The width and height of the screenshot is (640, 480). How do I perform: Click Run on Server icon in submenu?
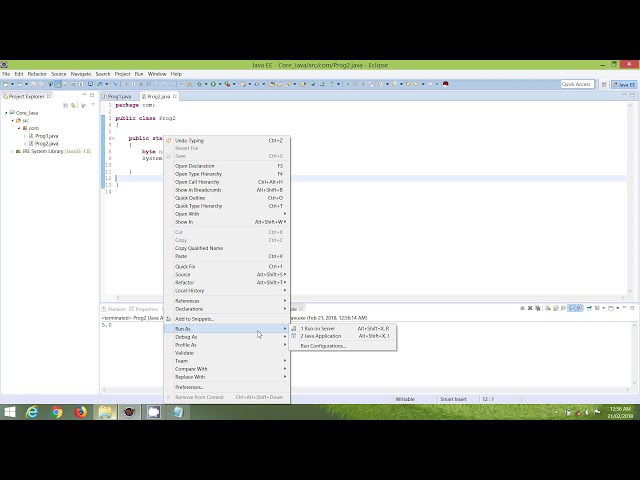point(294,329)
